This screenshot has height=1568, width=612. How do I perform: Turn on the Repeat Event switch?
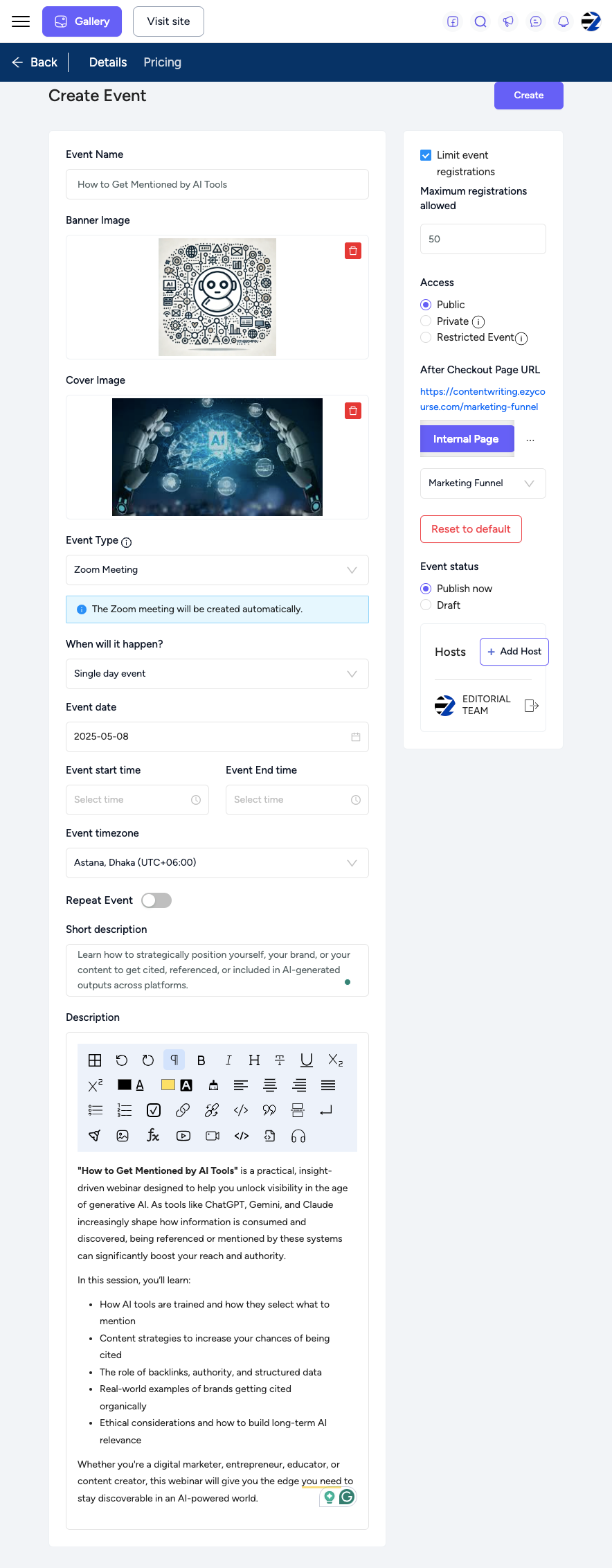click(x=156, y=900)
